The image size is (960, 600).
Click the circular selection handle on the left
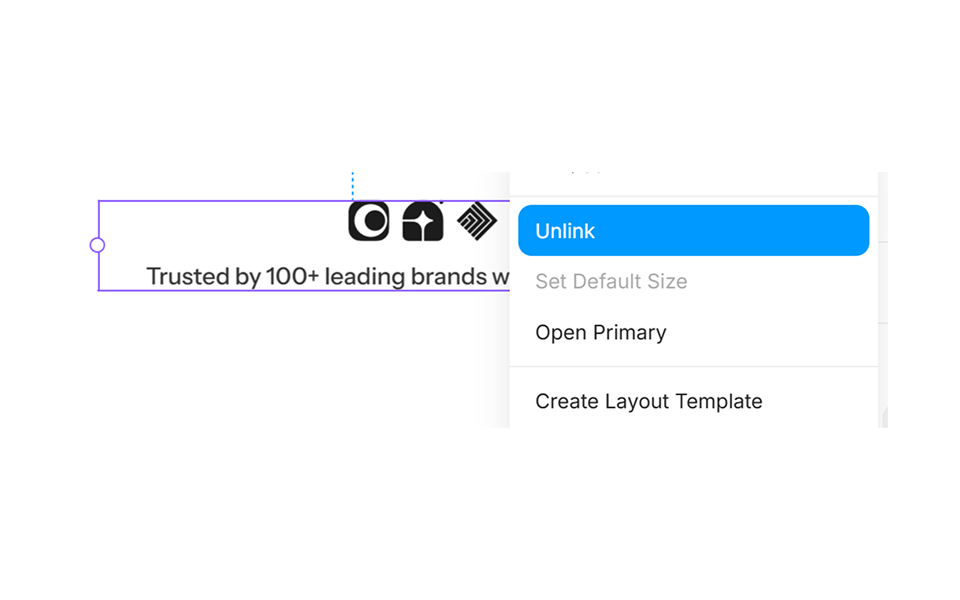(x=97, y=244)
